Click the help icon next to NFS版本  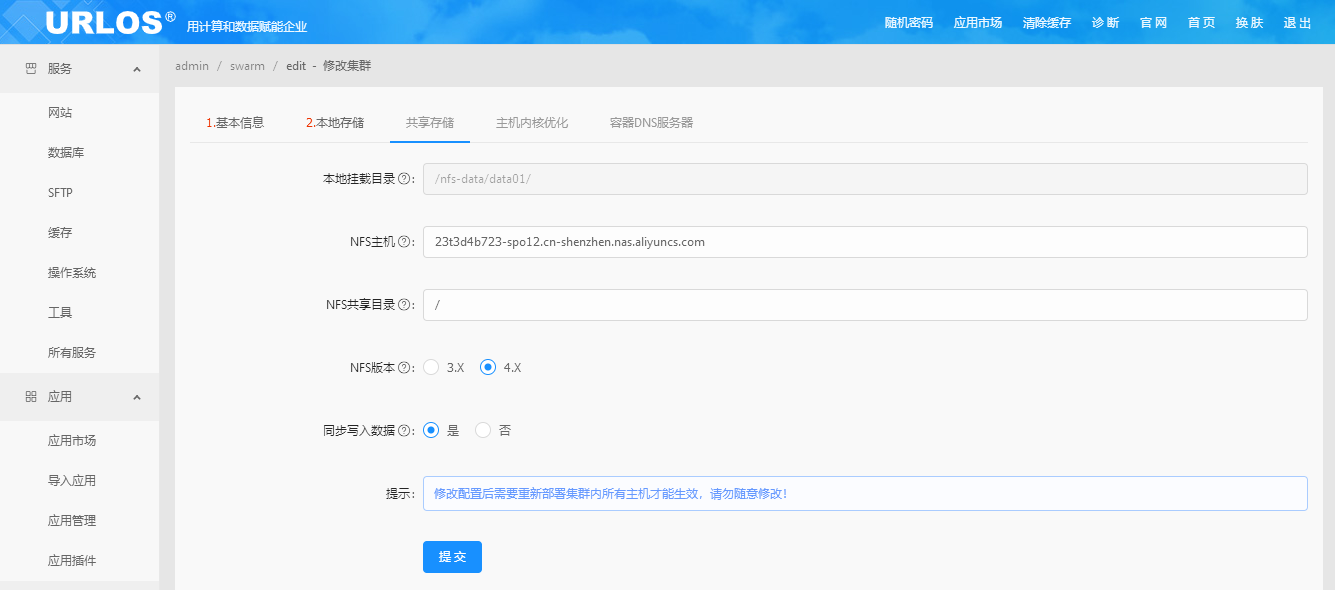[x=405, y=368]
